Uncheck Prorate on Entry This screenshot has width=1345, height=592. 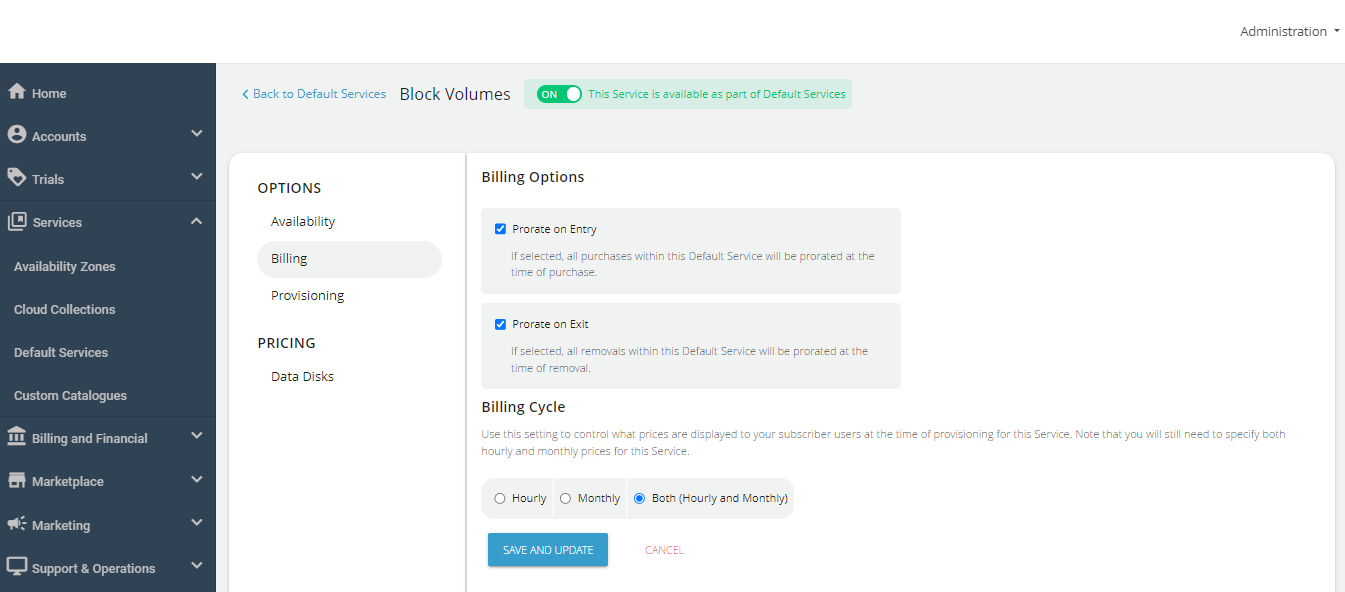pos(500,228)
